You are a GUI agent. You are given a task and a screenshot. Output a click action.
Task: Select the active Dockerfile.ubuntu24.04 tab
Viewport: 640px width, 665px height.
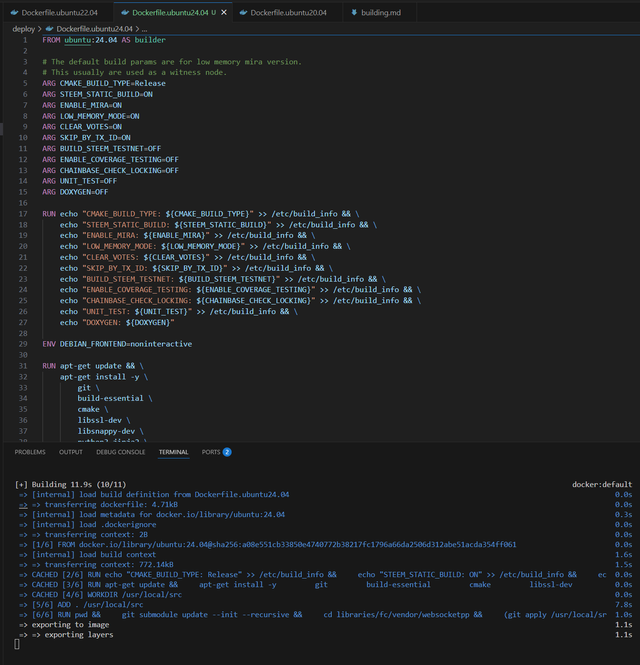pos(170,13)
